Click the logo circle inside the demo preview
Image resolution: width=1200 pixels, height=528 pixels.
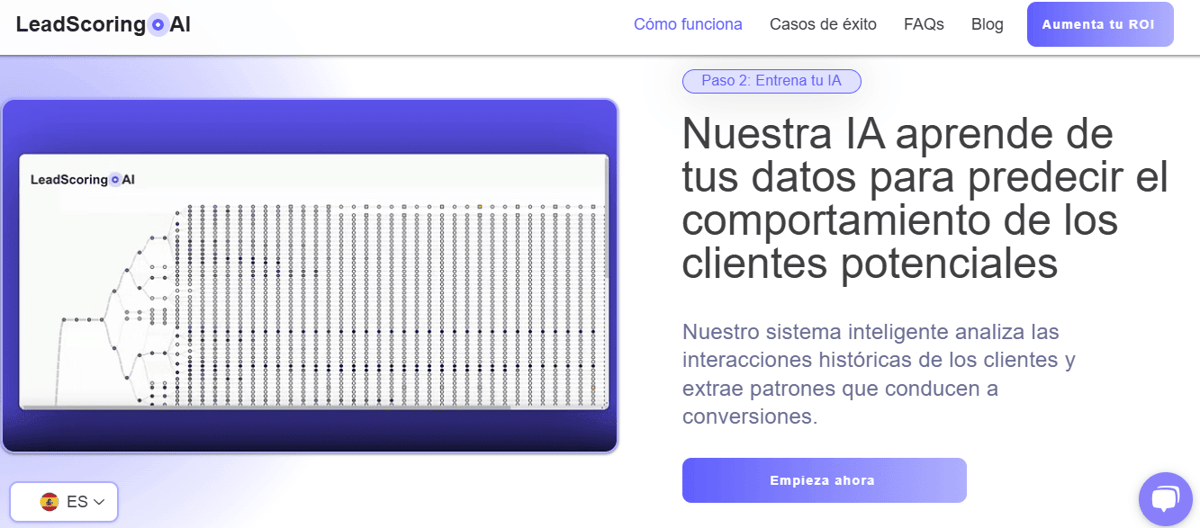(115, 180)
